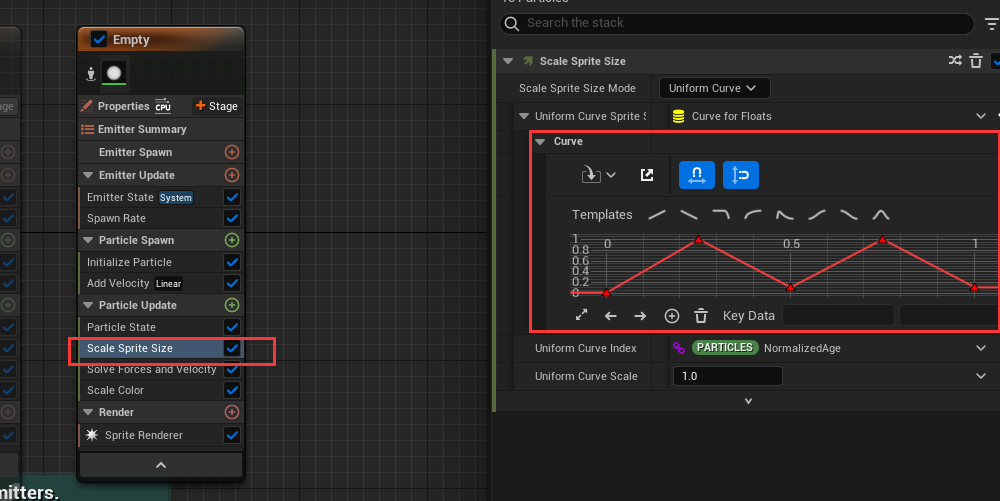Collapse the Particle Update group

87,305
